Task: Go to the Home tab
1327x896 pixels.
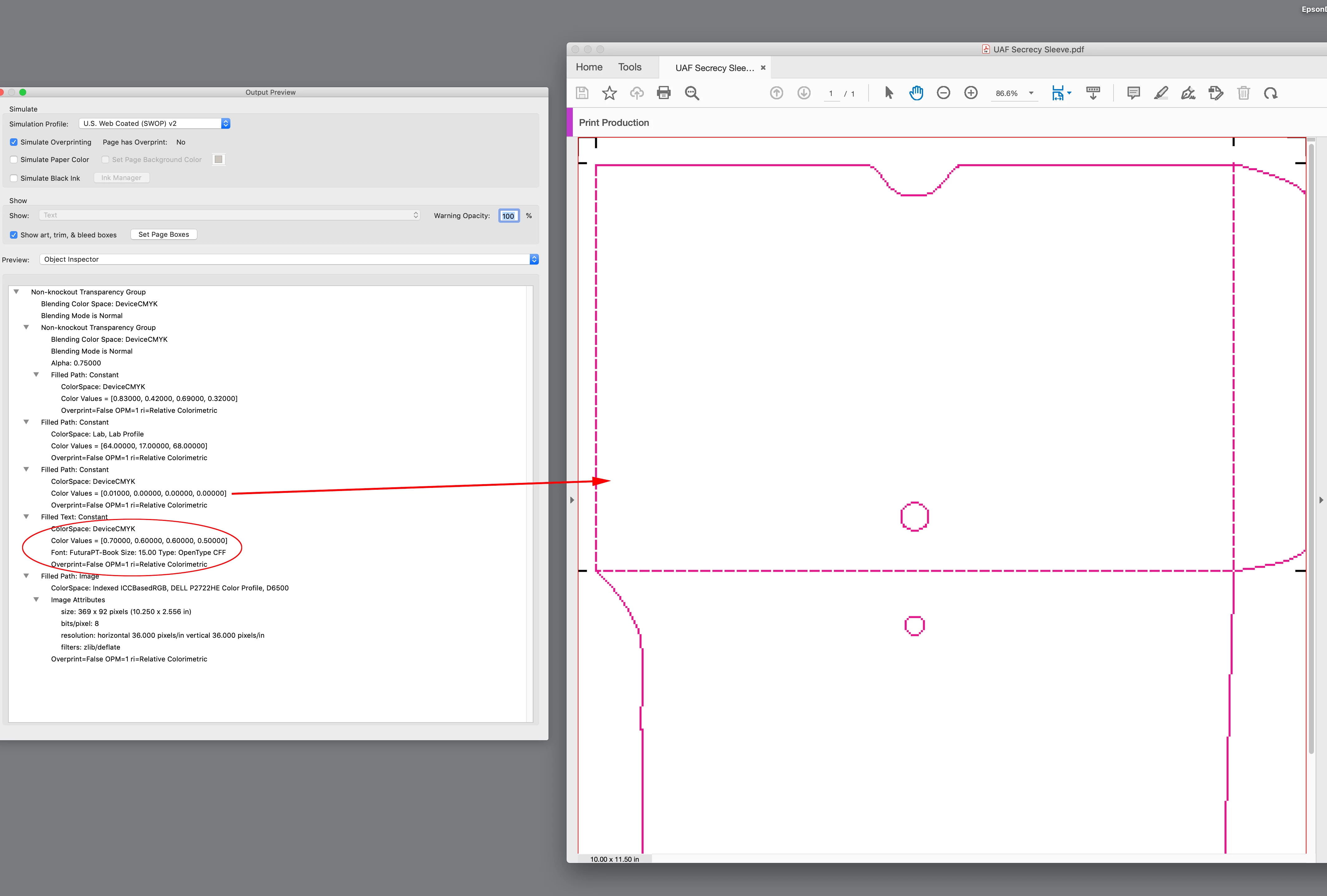Action: click(x=589, y=67)
